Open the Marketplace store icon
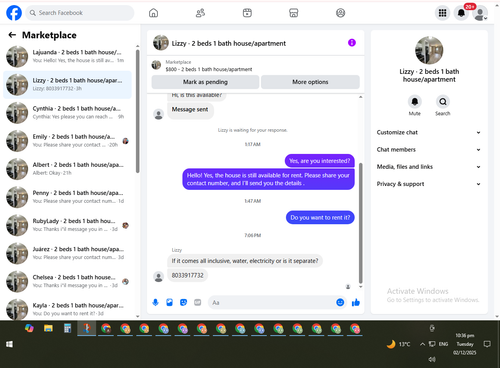500x368 pixels. pos(294,13)
